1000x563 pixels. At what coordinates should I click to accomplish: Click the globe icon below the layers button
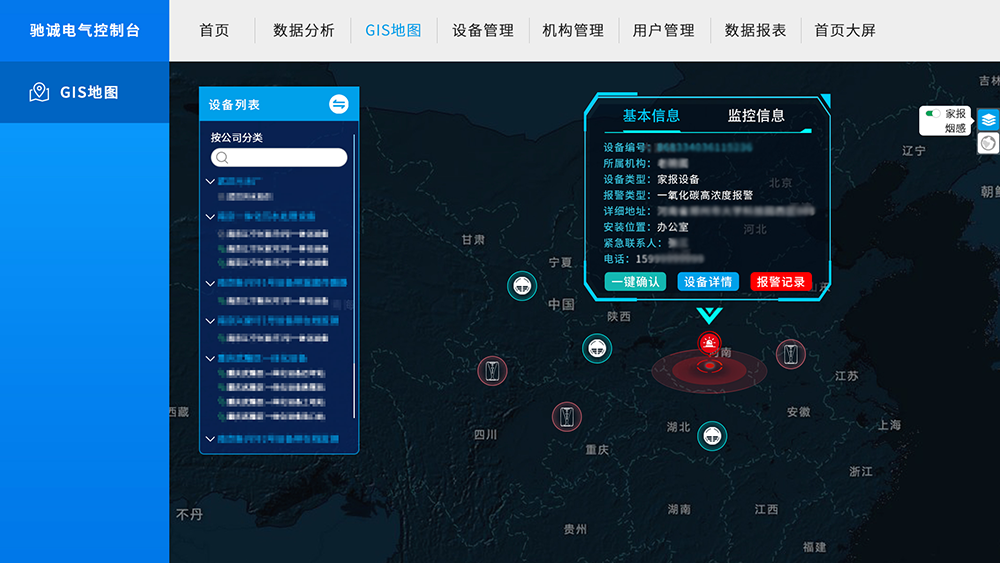tap(988, 143)
